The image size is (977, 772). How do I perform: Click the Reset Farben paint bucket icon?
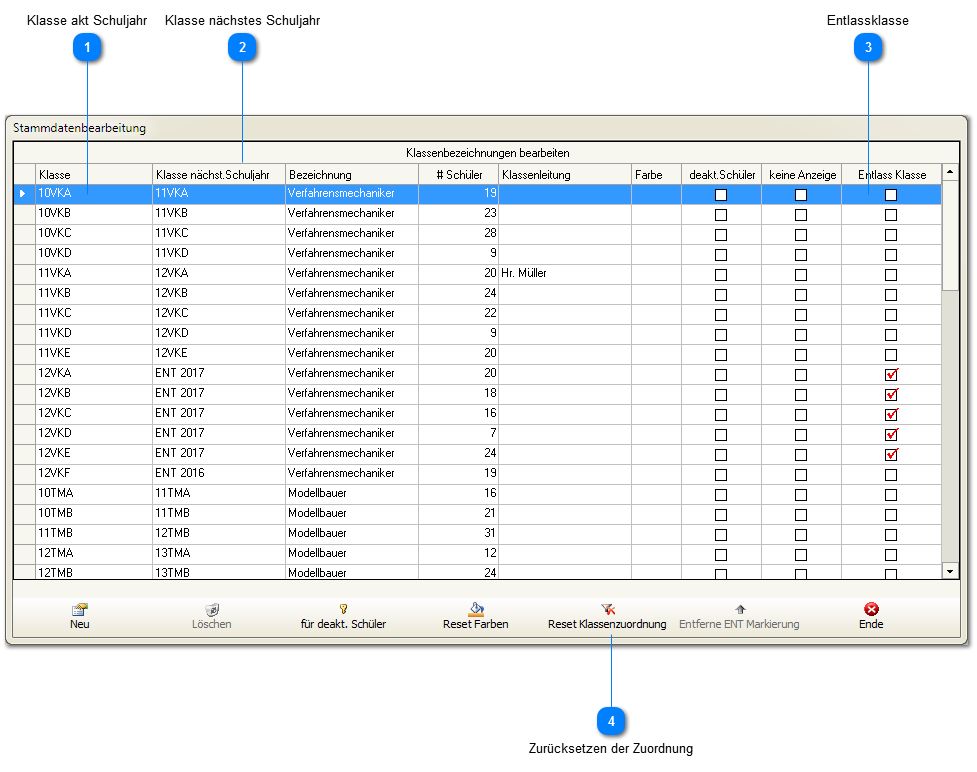pyautogui.click(x=476, y=608)
